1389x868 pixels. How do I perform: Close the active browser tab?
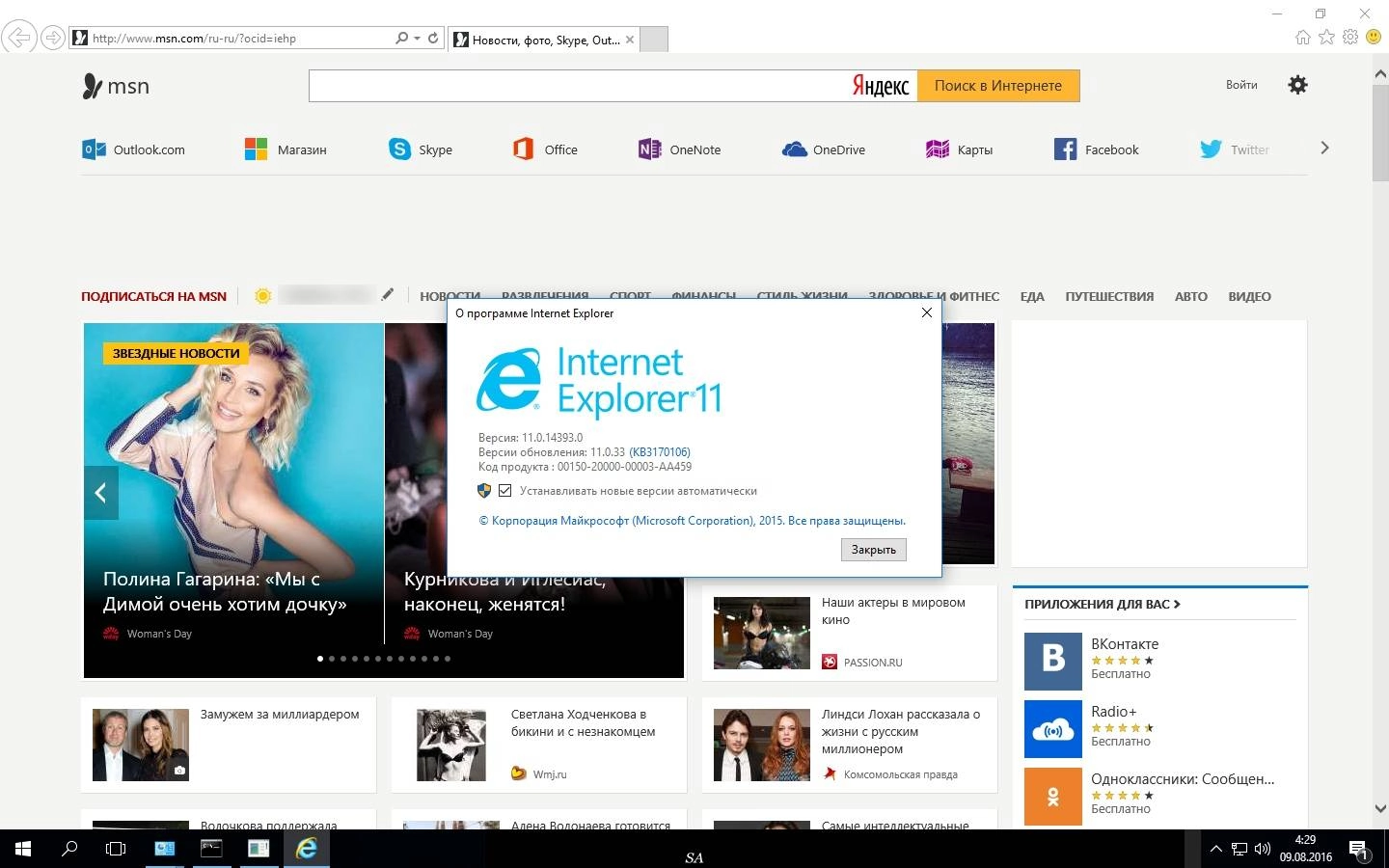[630, 40]
